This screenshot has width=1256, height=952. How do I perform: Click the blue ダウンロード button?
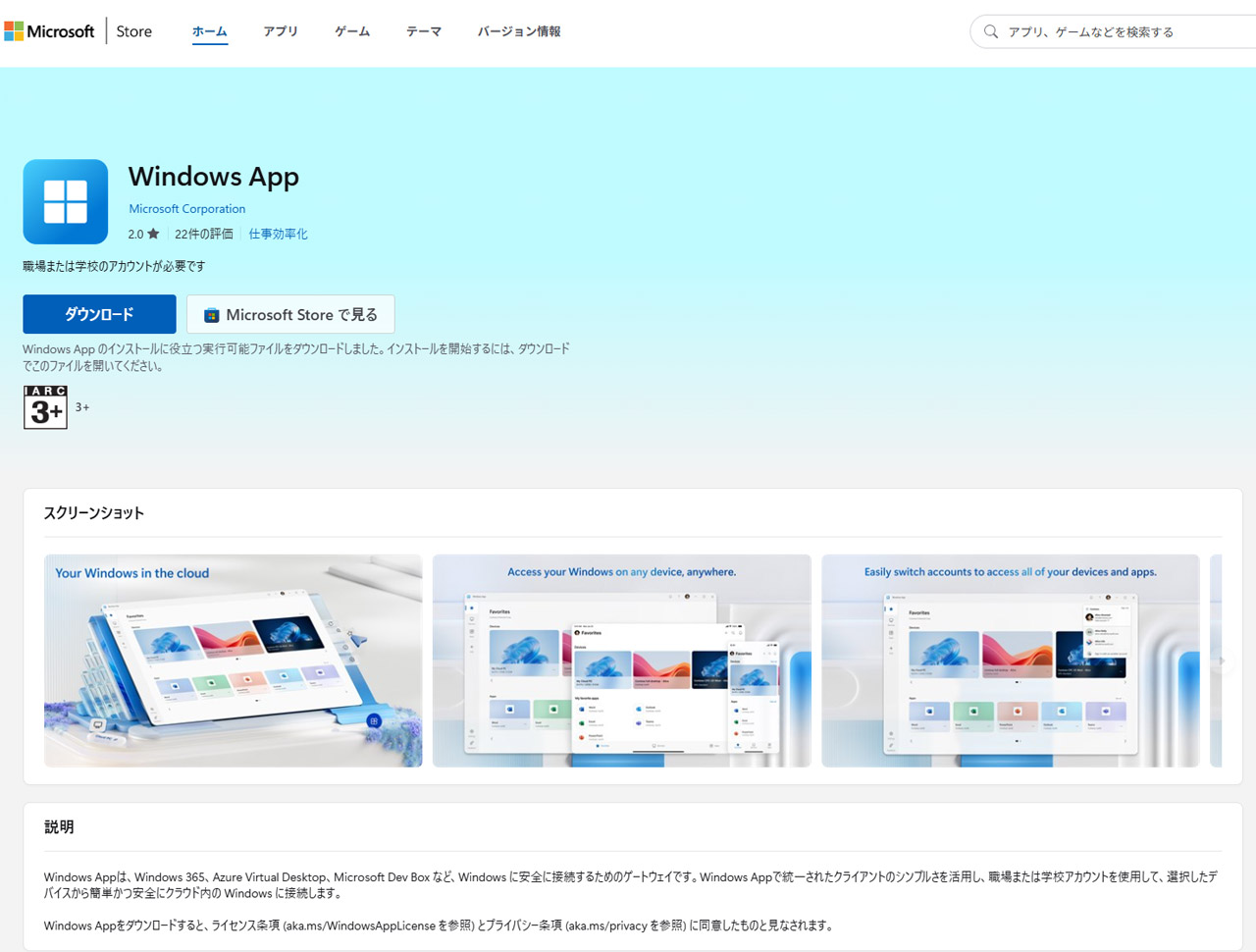pyautogui.click(x=99, y=314)
